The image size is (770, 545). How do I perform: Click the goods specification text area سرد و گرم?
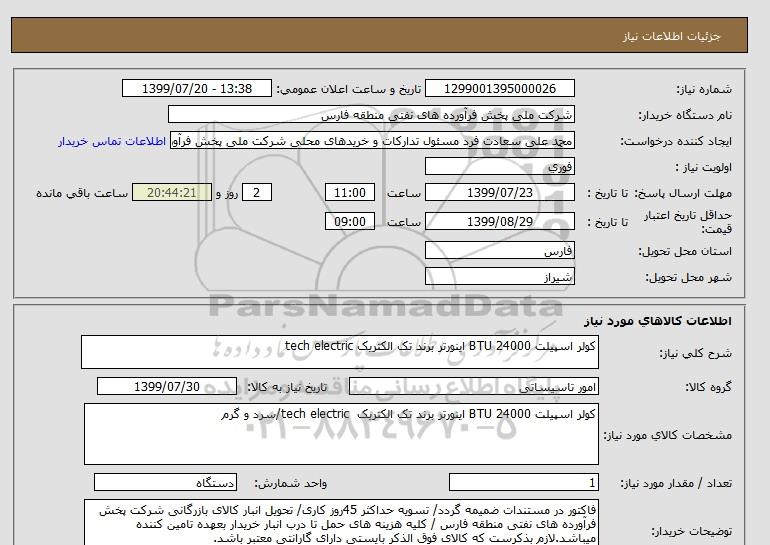(x=341, y=434)
